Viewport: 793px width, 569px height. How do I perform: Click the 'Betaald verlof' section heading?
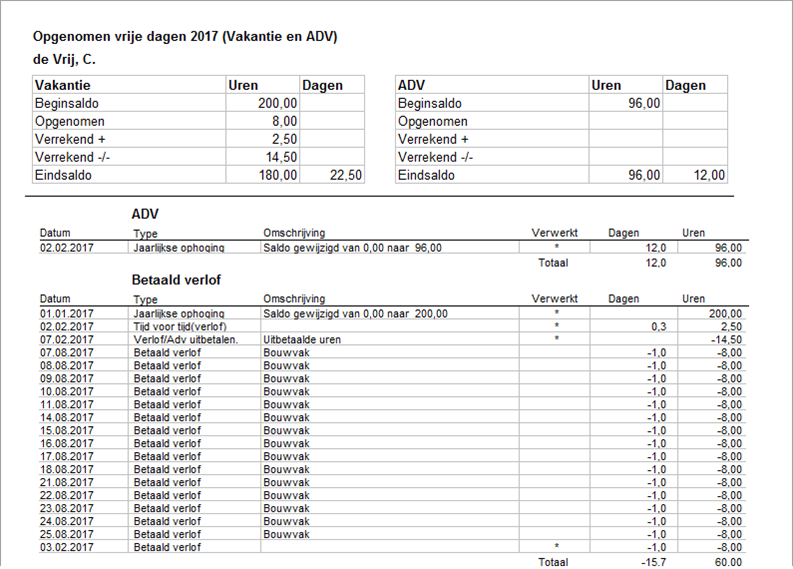pos(176,280)
